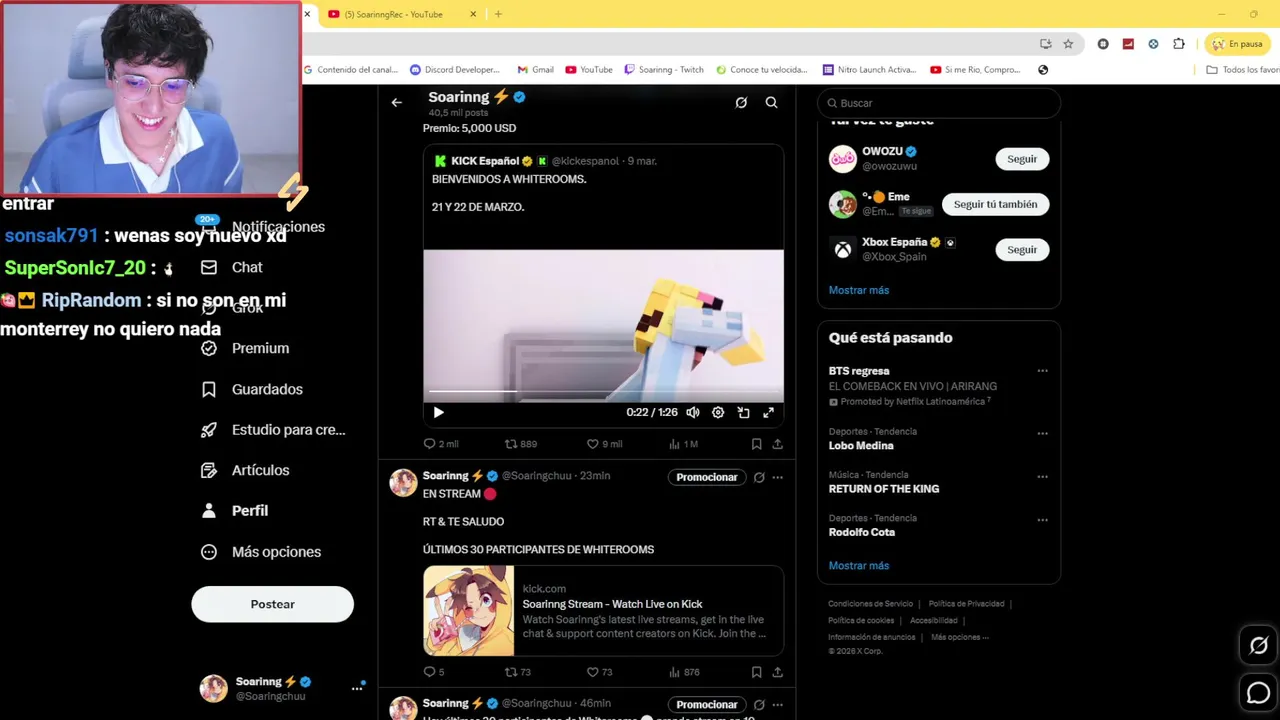This screenshot has height=720, width=1280.
Task: Open options for Lobo Medina trend
Action: (1042, 433)
